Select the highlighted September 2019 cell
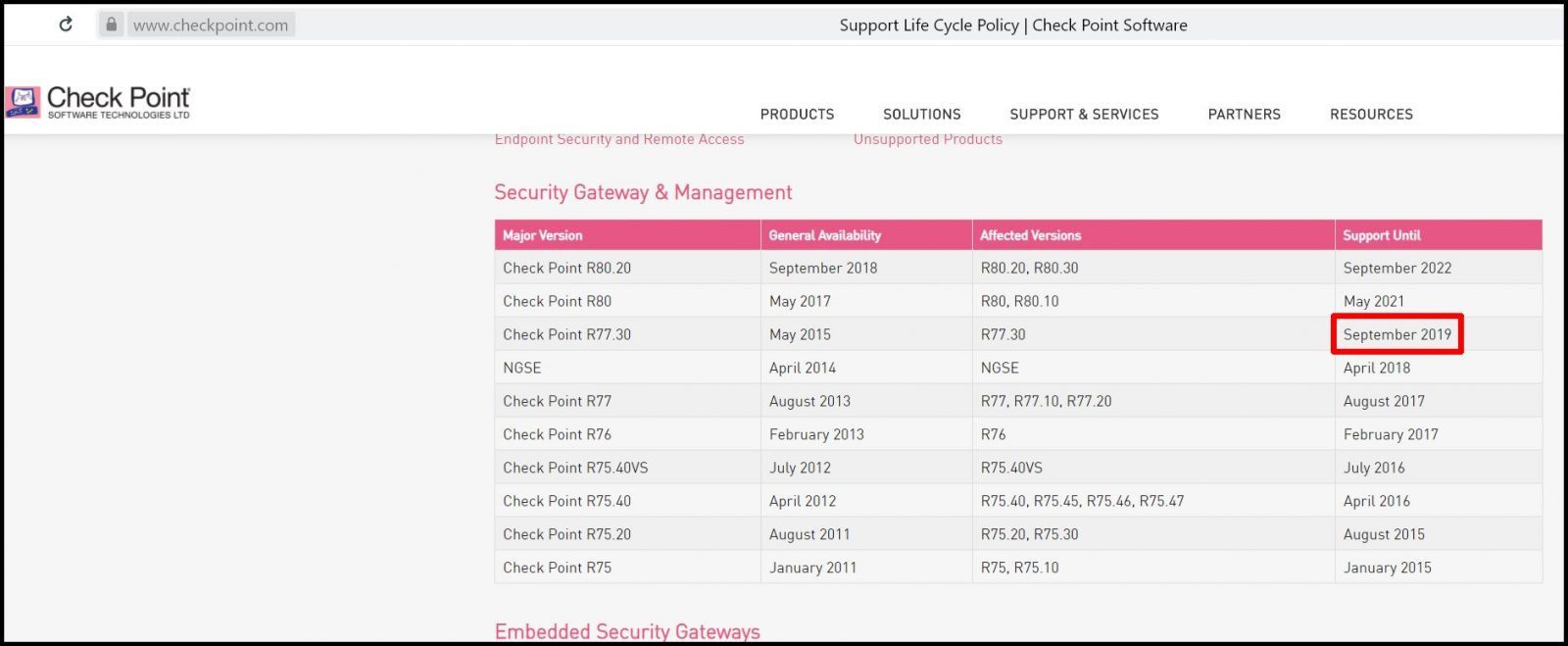The height and width of the screenshot is (646, 1568). point(1396,334)
